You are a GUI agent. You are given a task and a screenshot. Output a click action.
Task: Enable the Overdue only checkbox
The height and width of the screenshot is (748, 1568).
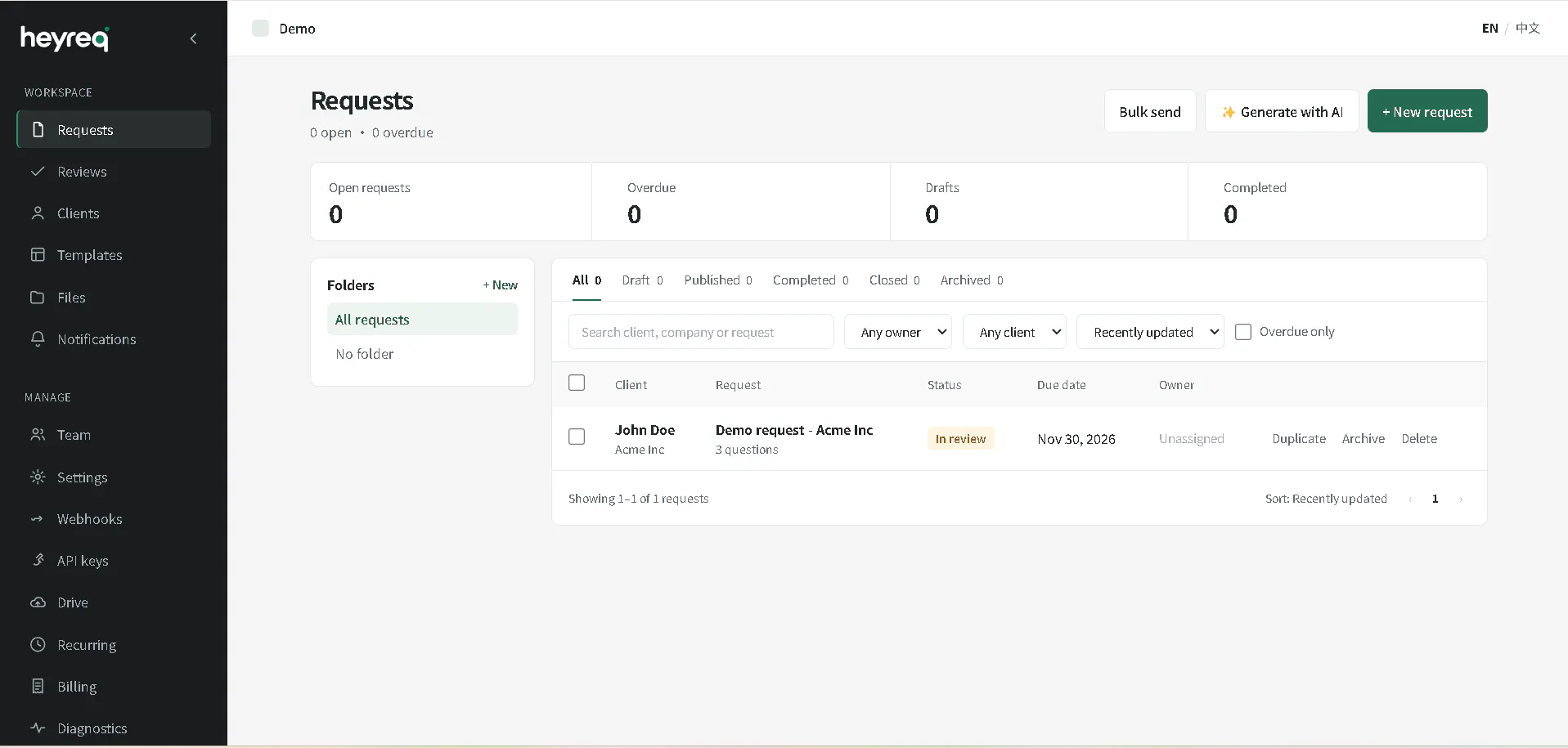point(1243,332)
